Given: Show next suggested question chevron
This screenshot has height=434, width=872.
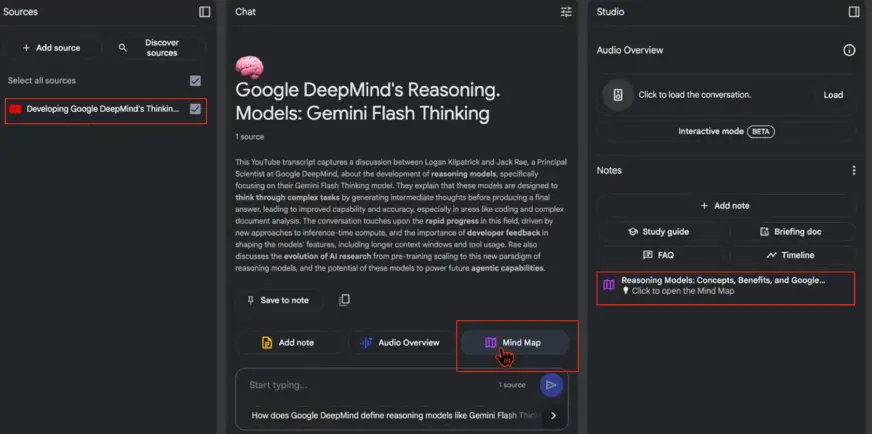Looking at the screenshot, I should [x=554, y=415].
